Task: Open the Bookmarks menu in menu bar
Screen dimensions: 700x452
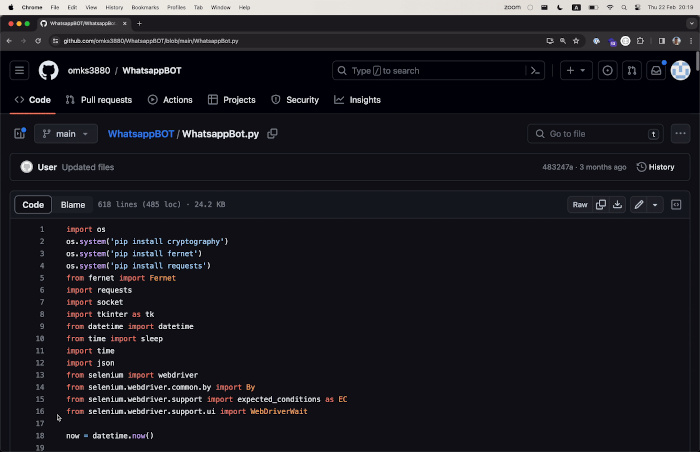Action: pyautogui.click(x=145, y=7)
